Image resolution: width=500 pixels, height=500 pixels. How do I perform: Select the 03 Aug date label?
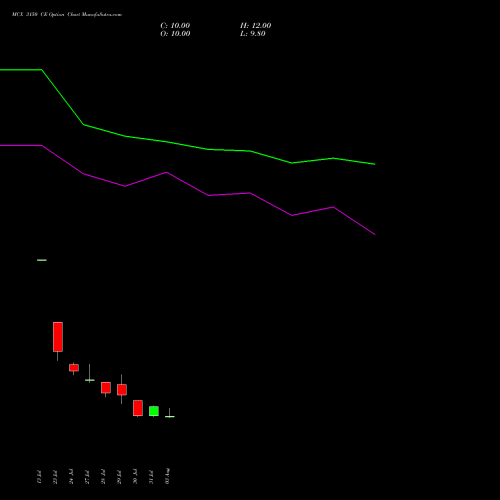[167, 476]
